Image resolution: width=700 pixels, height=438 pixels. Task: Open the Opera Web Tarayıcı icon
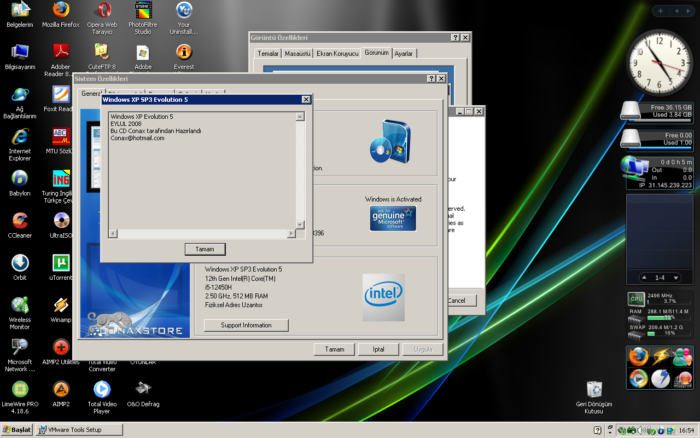(x=102, y=17)
